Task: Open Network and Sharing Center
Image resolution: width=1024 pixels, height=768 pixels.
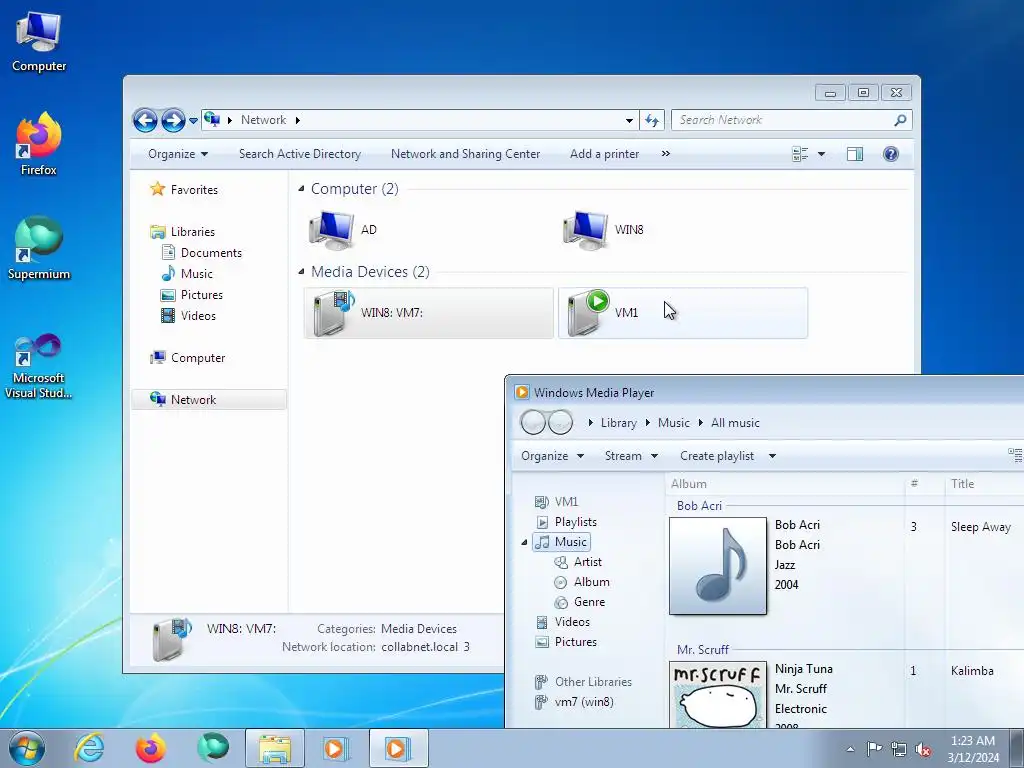Action: point(465,154)
